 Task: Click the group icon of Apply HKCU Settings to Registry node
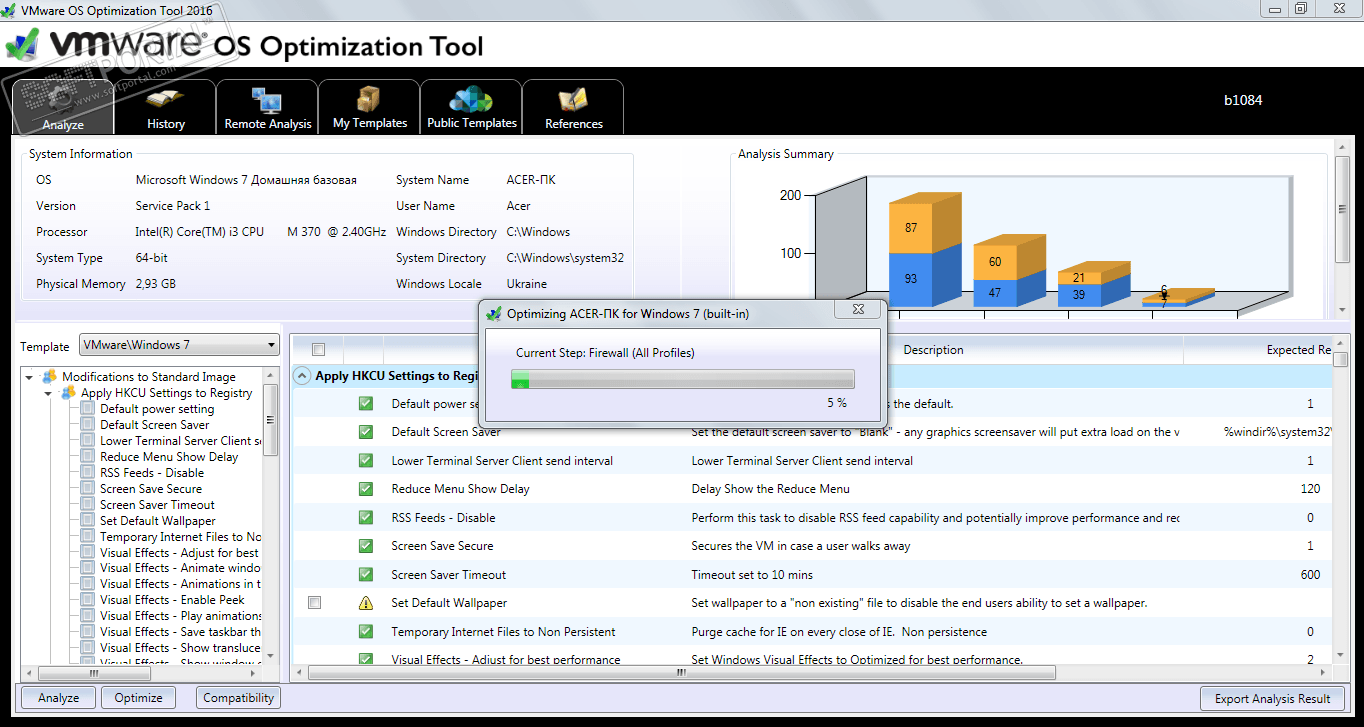tap(68, 393)
